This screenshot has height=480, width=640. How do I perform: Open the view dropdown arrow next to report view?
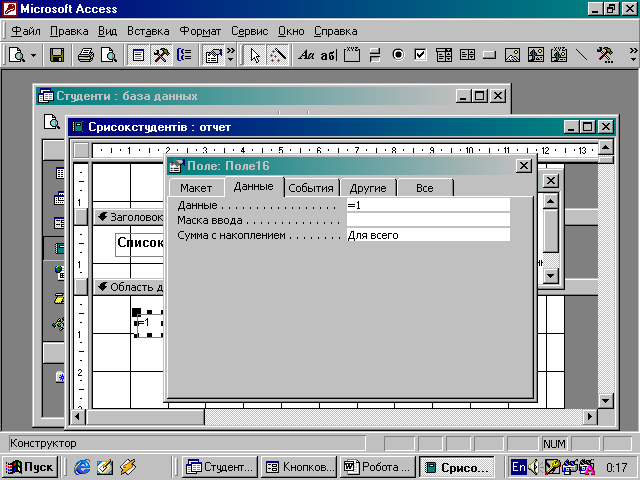click(x=33, y=55)
